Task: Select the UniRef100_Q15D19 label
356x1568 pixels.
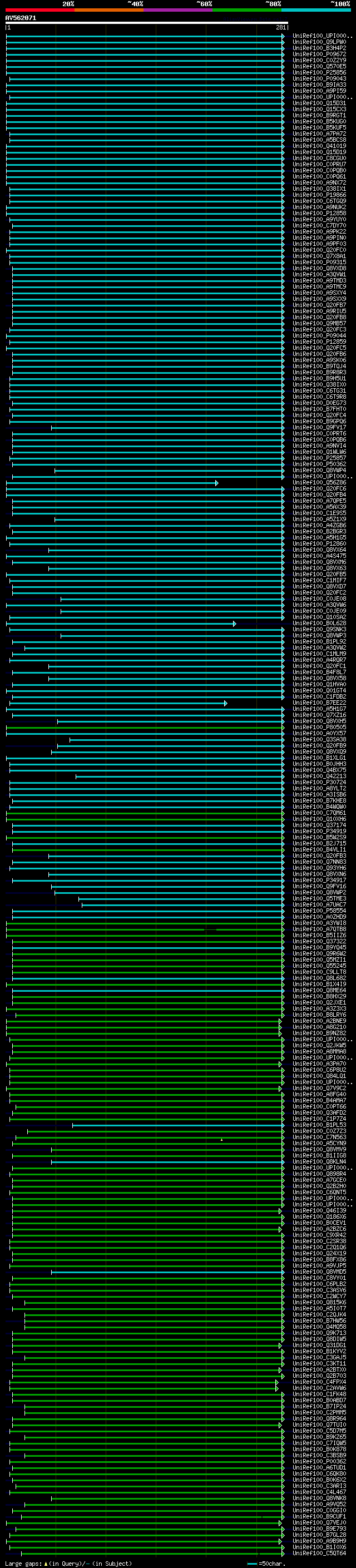Action: [x=319, y=152]
